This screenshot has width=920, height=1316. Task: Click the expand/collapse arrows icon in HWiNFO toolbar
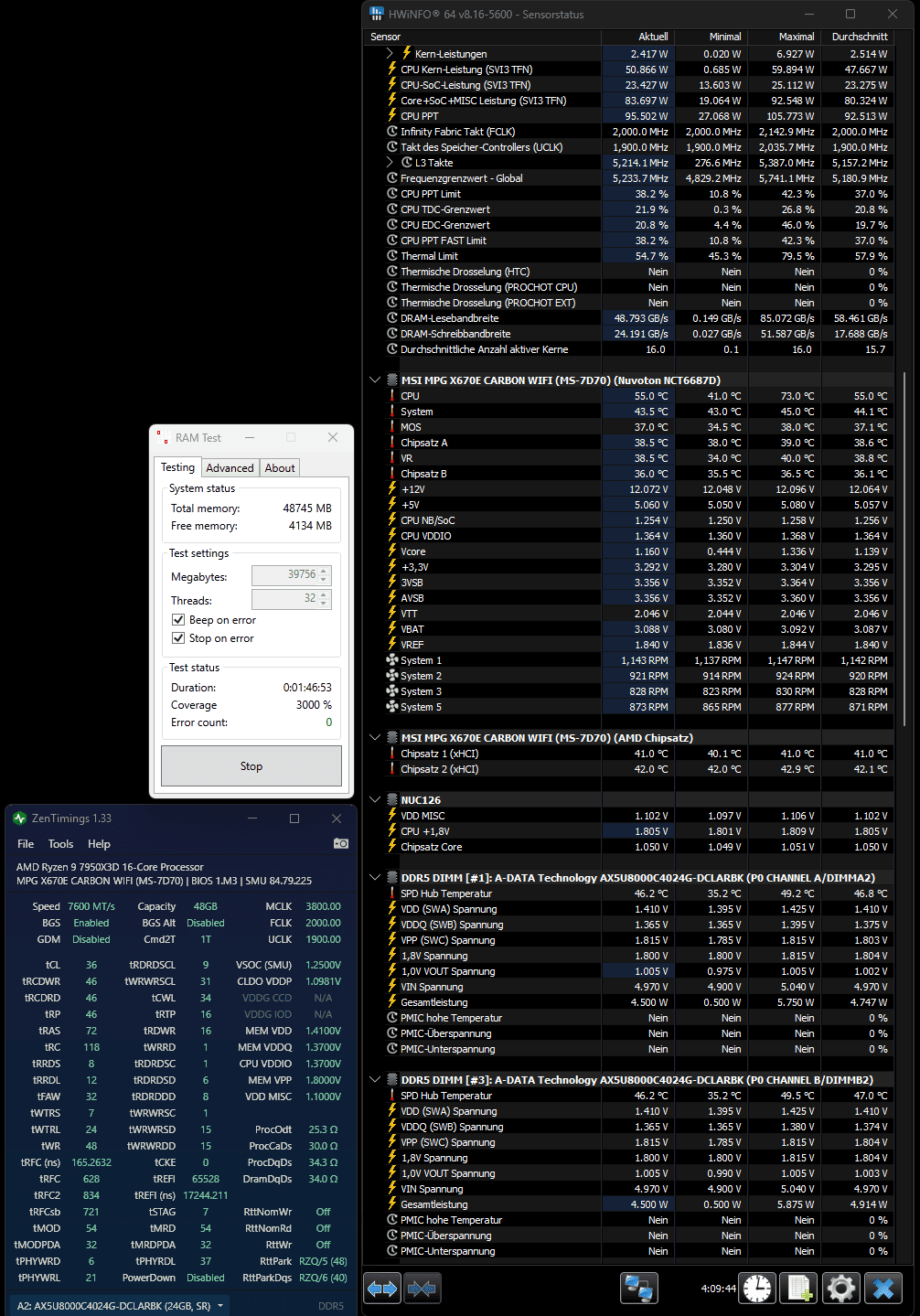[x=382, y=1289]
